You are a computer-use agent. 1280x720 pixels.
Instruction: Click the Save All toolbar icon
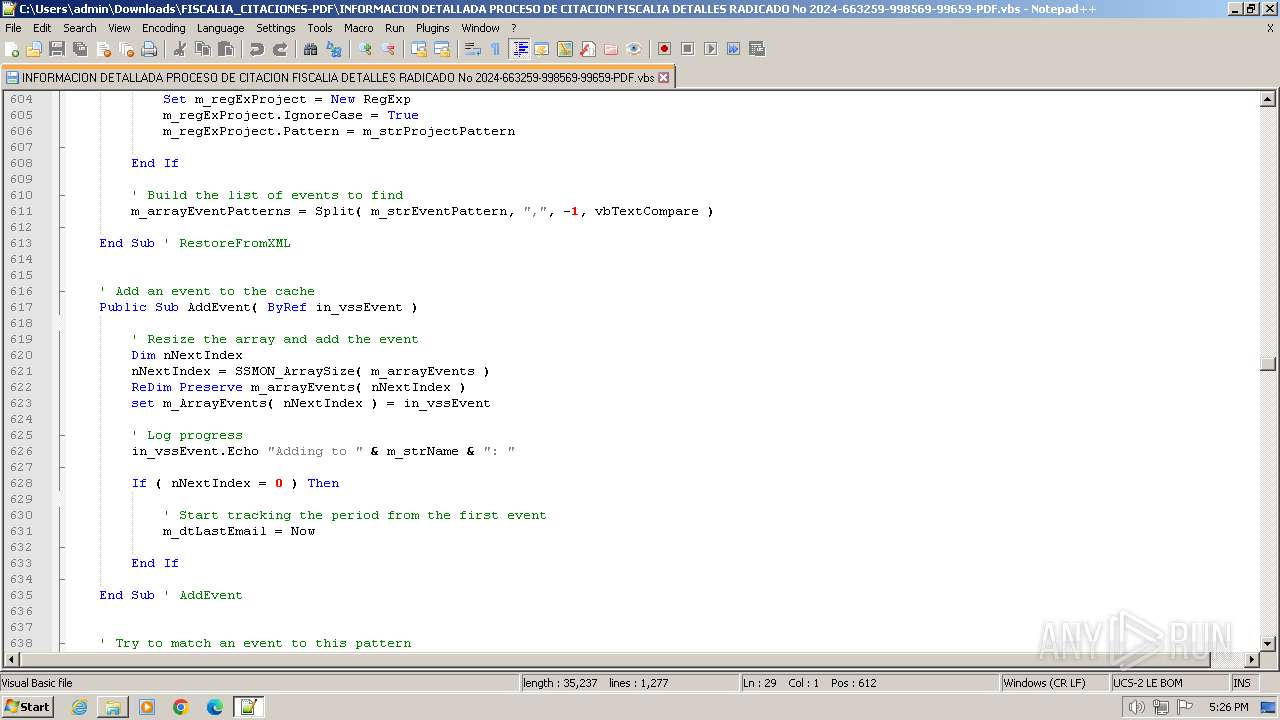click(x=80, y=49)
